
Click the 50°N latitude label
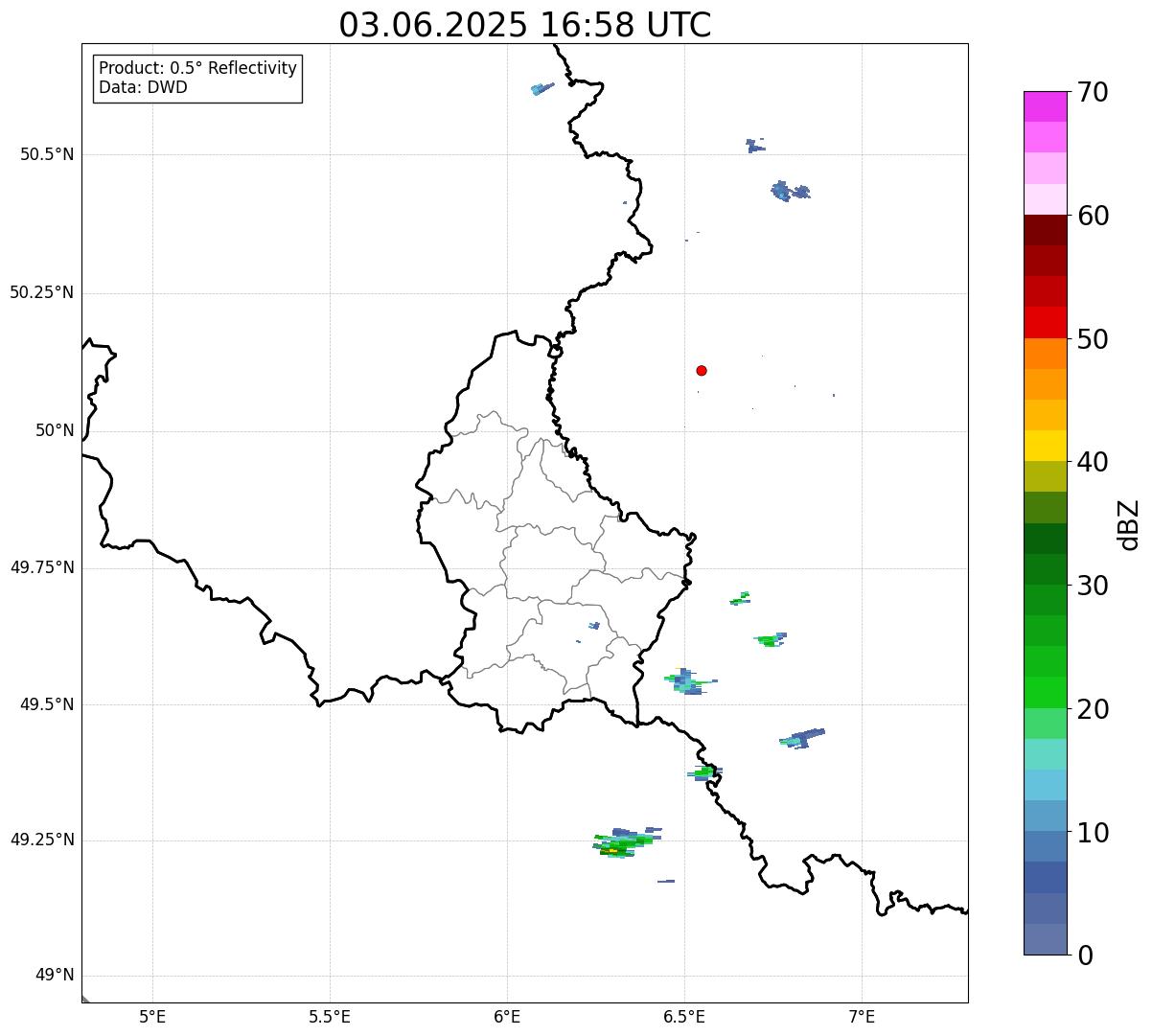[55, 430]
